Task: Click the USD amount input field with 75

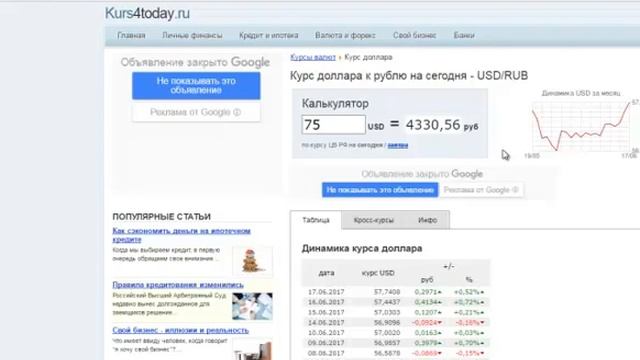Action: pos(333,124)
